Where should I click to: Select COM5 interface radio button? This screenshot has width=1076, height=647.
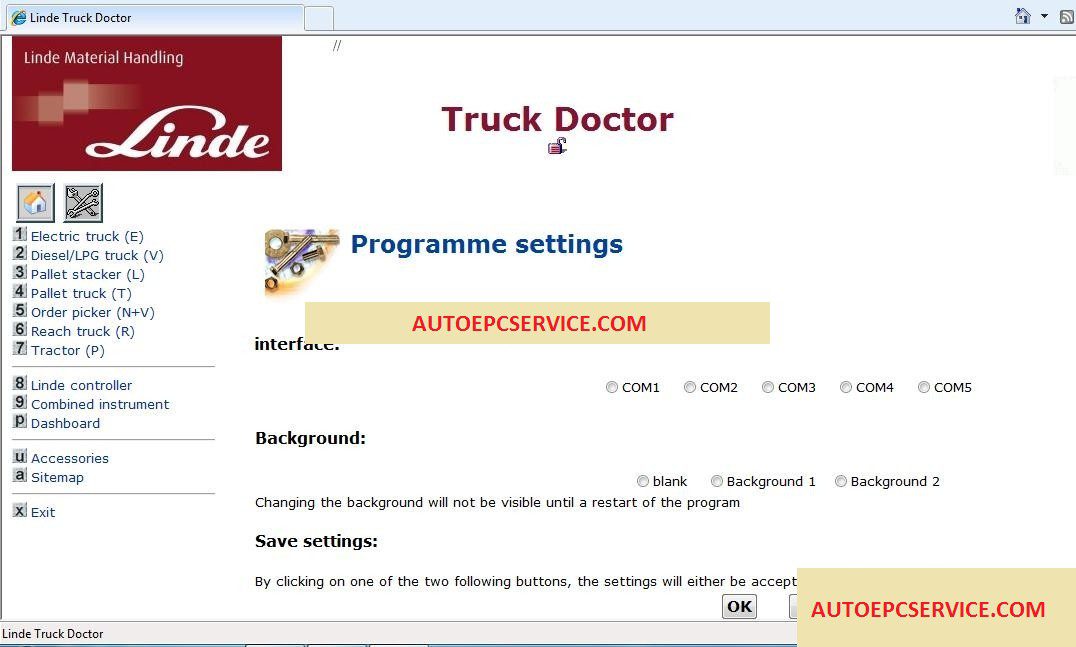[924, 387]
